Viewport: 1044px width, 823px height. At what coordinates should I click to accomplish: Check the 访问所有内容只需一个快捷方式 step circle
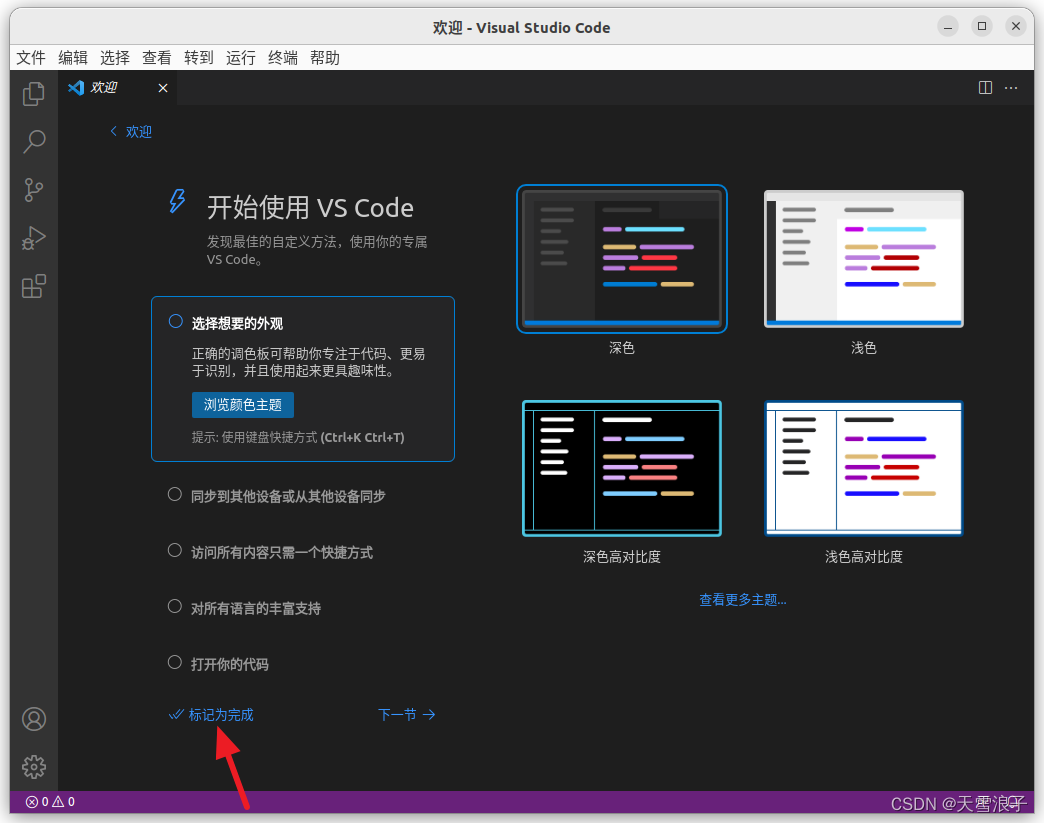[174, 551]
